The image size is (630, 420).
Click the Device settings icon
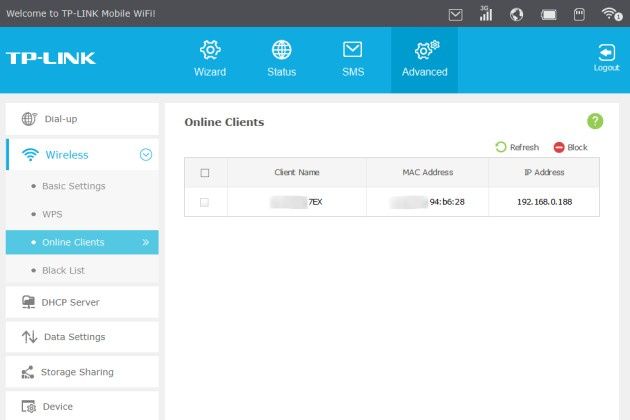29,406
